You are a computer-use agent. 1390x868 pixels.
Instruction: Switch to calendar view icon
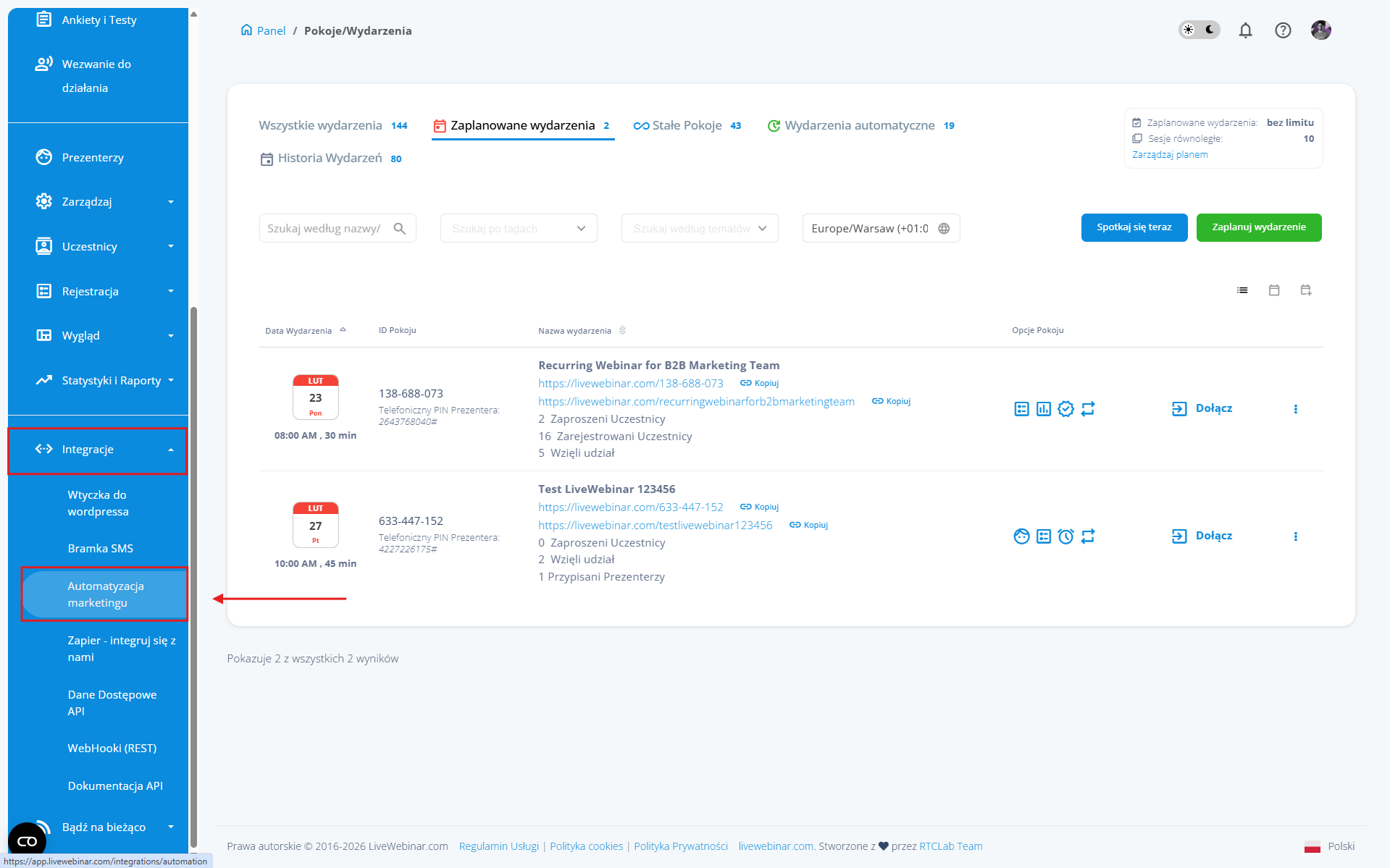click(x=1274, y=290)
